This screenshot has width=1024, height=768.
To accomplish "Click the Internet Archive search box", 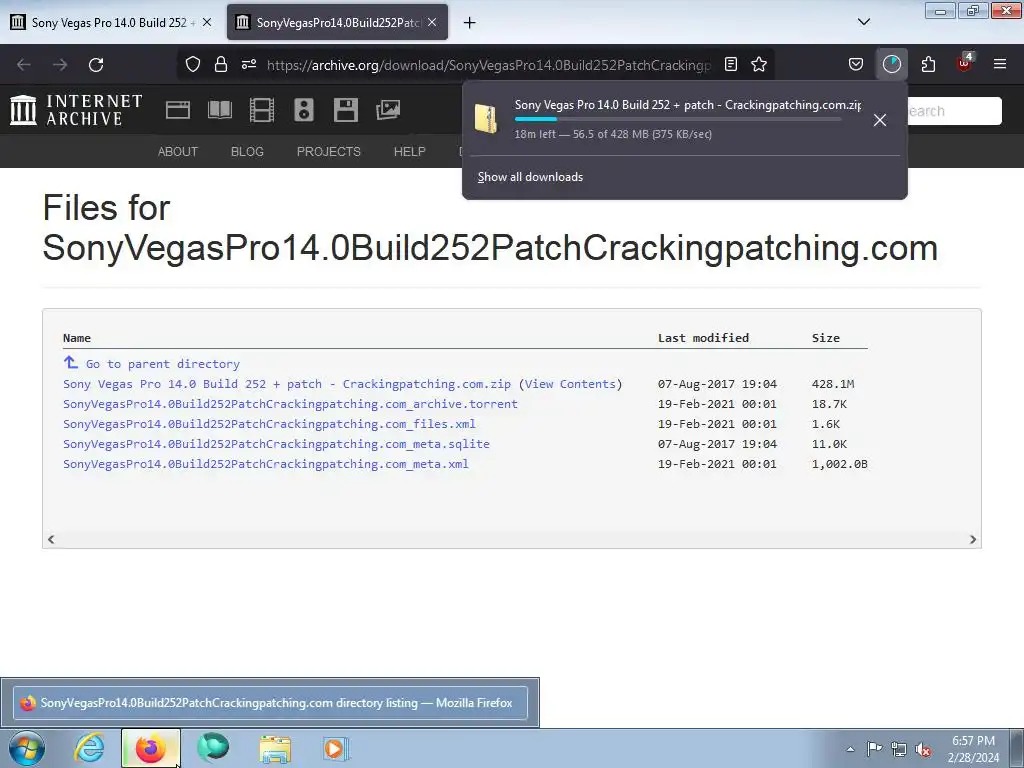I will [953, 111].
